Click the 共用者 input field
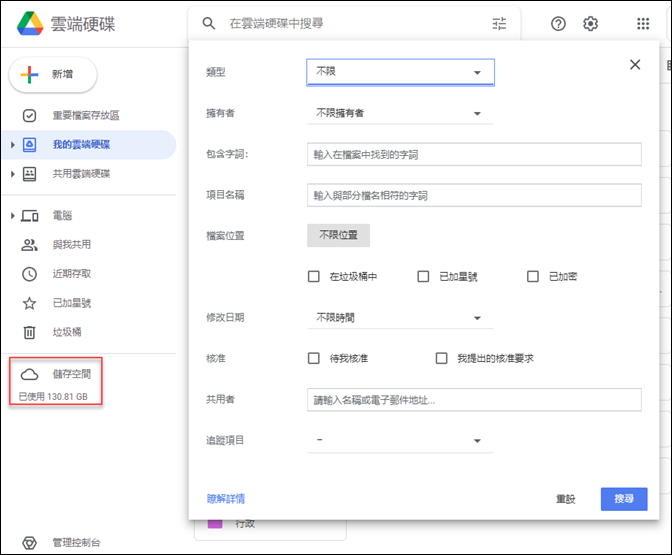The image size is (672, 555). click(474, 400)
